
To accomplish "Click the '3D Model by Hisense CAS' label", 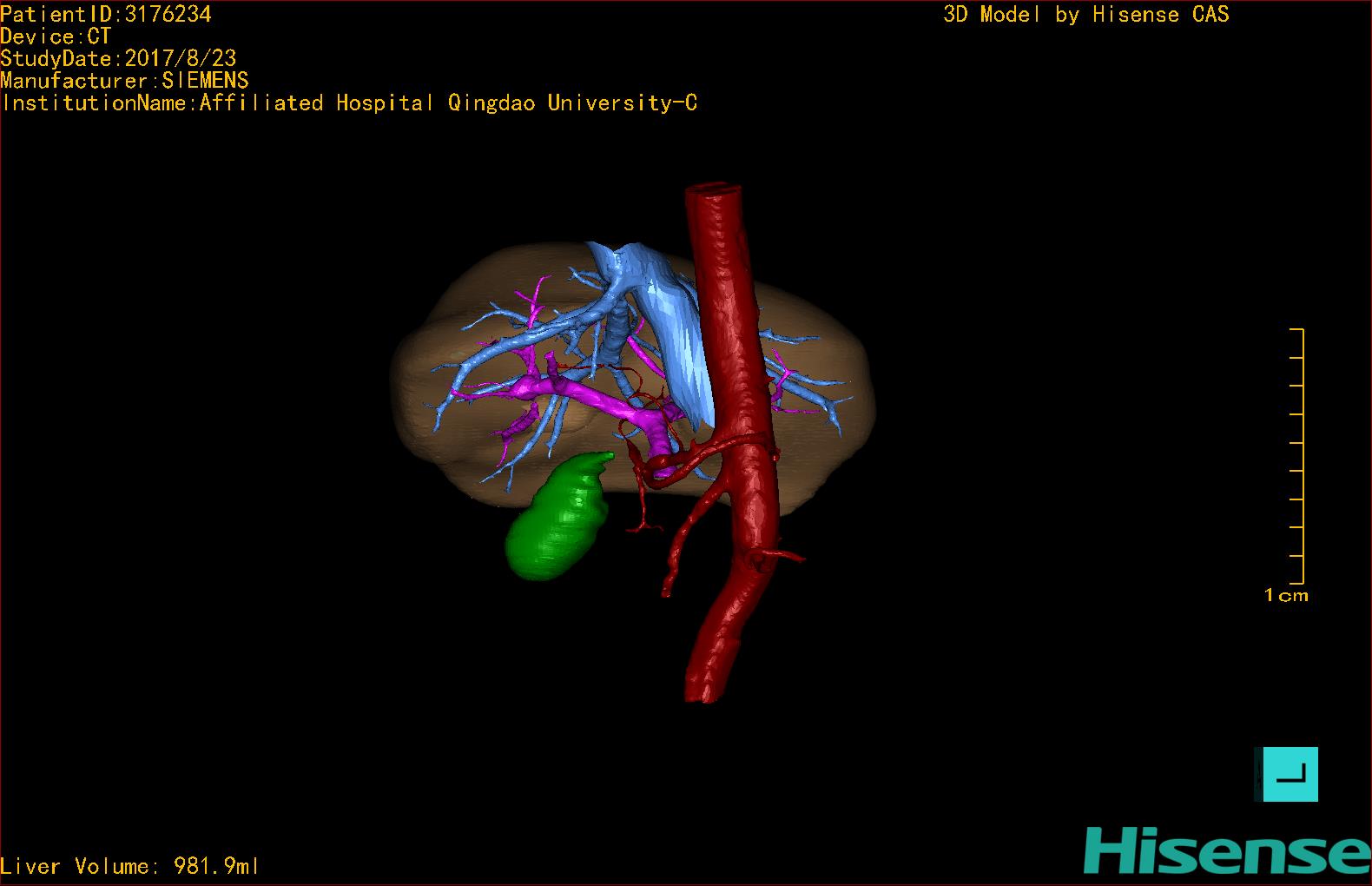I will click(1086, 14).
